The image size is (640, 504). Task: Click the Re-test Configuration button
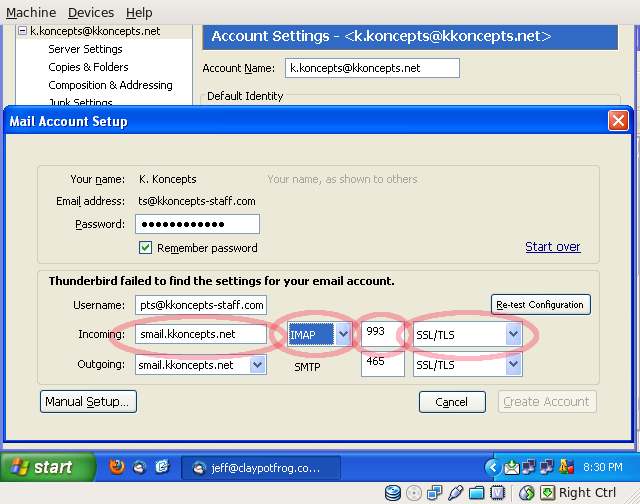tap(540, 305)
